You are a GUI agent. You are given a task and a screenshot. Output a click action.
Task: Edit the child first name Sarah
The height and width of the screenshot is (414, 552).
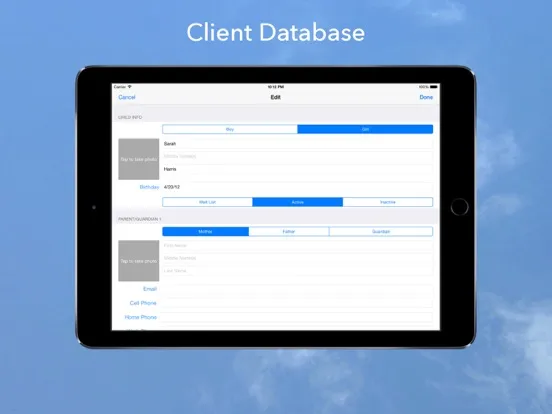[x=297, y=144]
